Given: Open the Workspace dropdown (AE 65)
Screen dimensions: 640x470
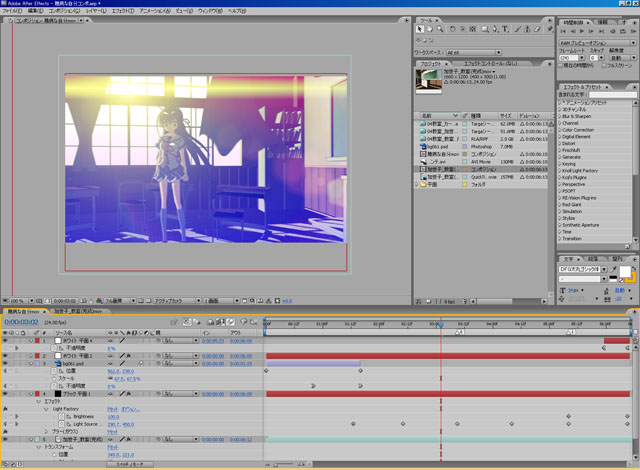Looking at the screenshot, I should 473,53.
